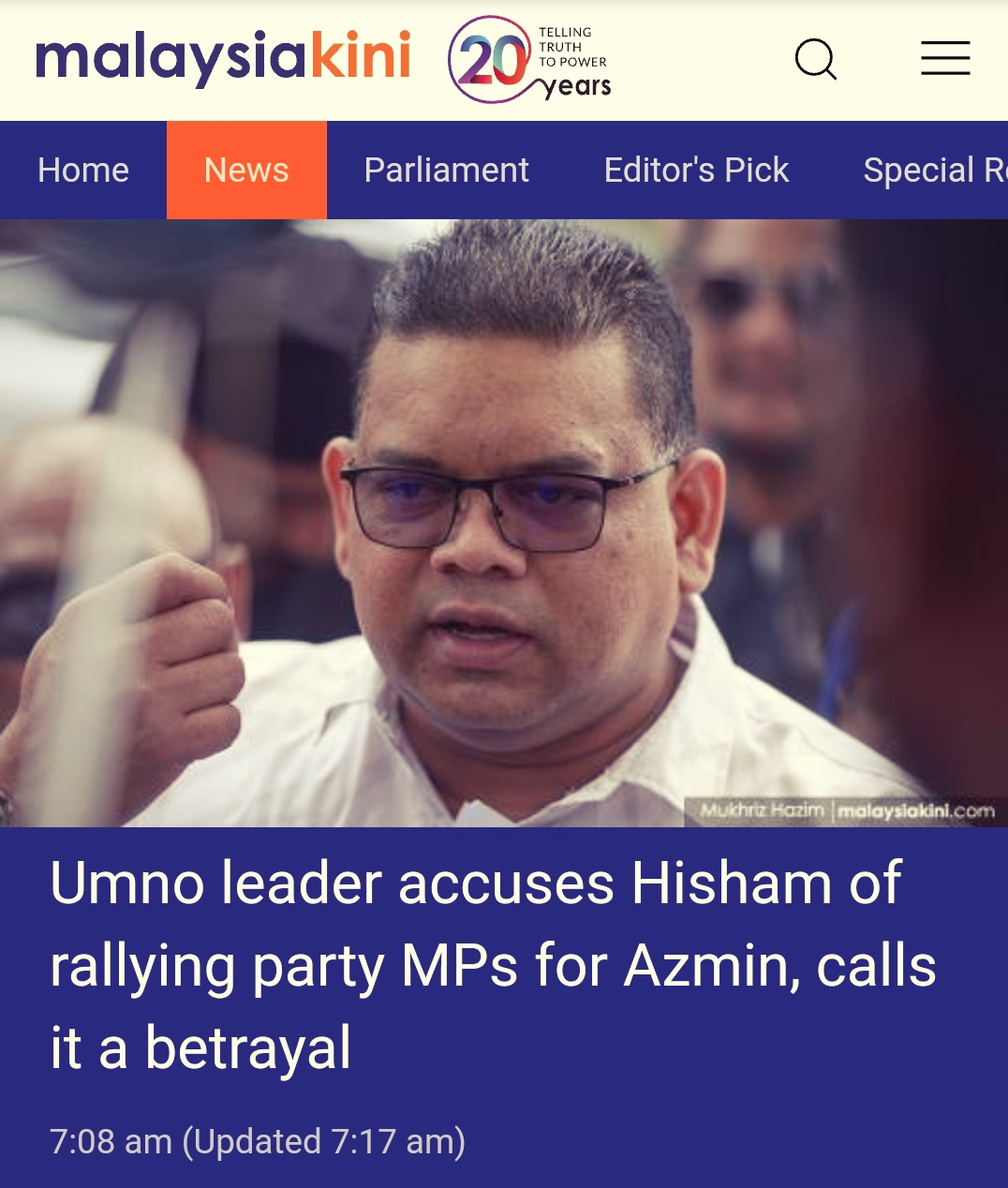Open the search magnifier icon
The height and width of the screenshot is (1188, 1008).
(x=816, y=60)
